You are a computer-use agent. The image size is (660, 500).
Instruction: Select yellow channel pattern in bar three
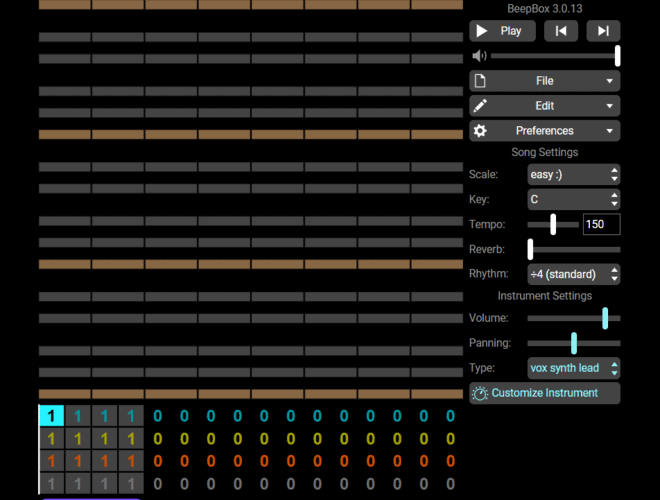click(x=104, y=439)
